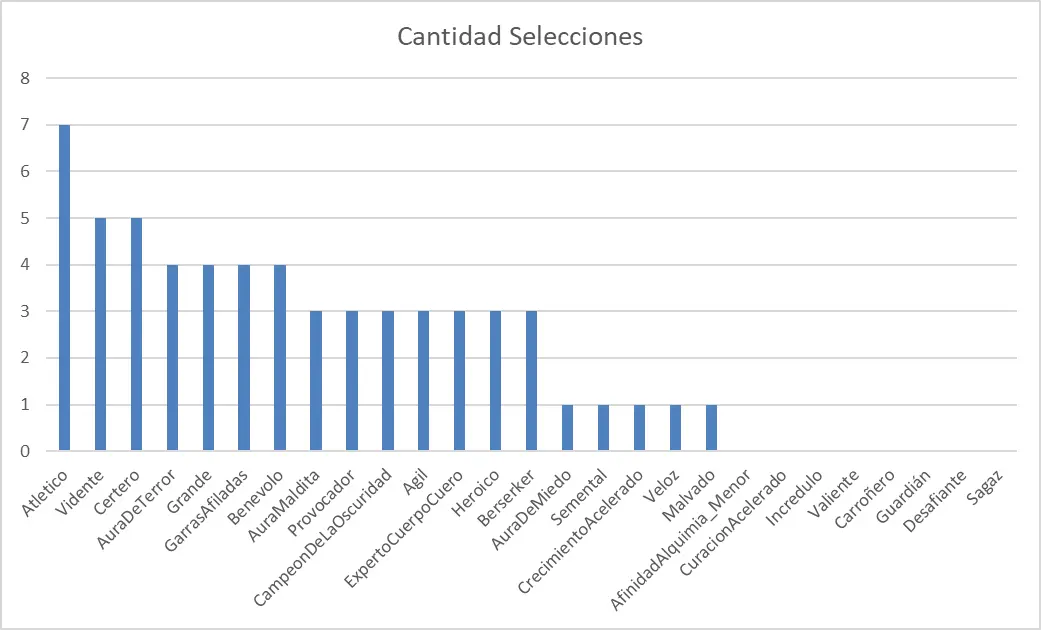Viewport: 1041px width, 630px height.
Task: Click the Atletico axis label
Action: click(46, 490)
